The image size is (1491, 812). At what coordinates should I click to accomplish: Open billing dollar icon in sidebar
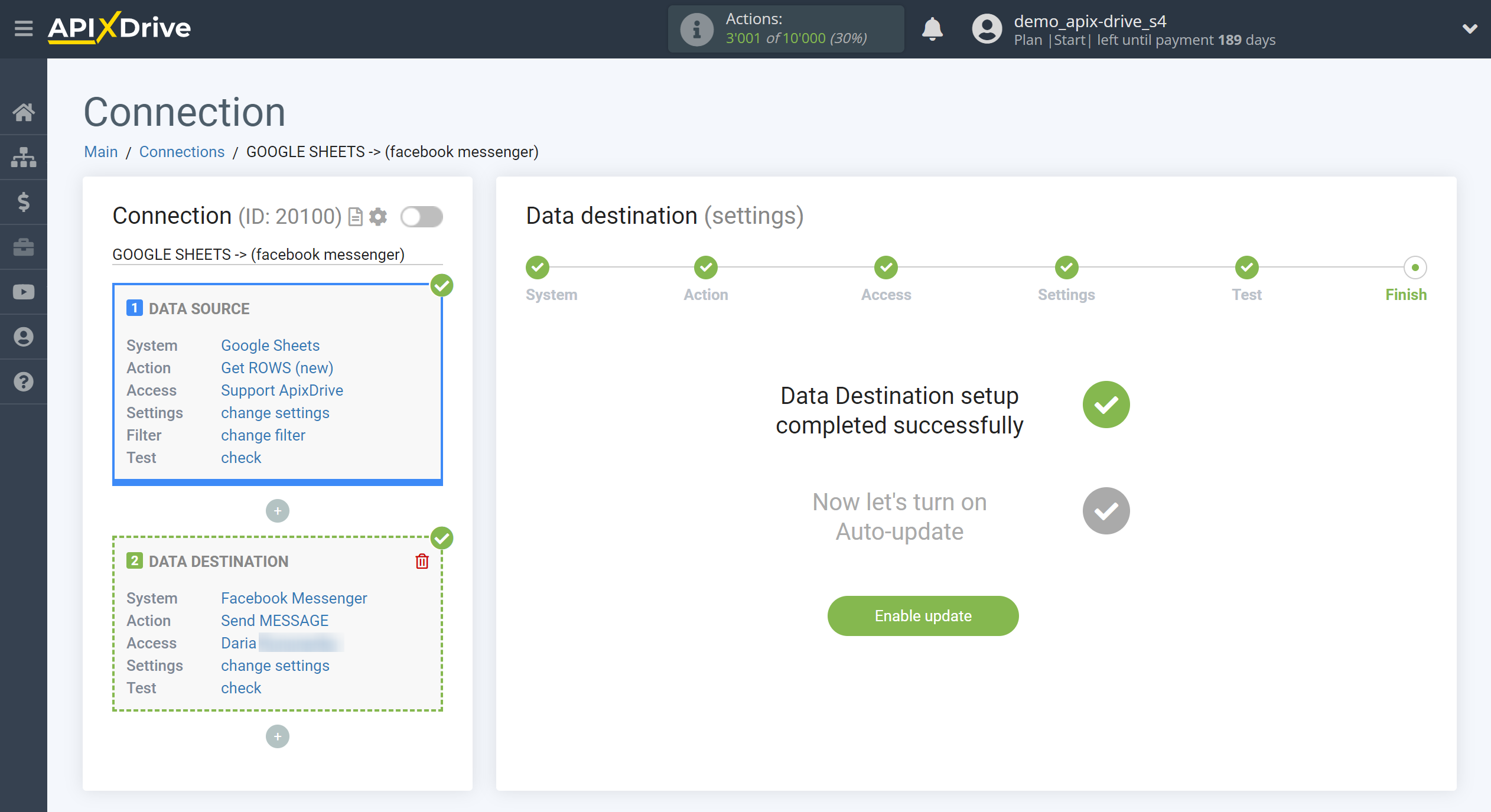click(x=24, y=202)
